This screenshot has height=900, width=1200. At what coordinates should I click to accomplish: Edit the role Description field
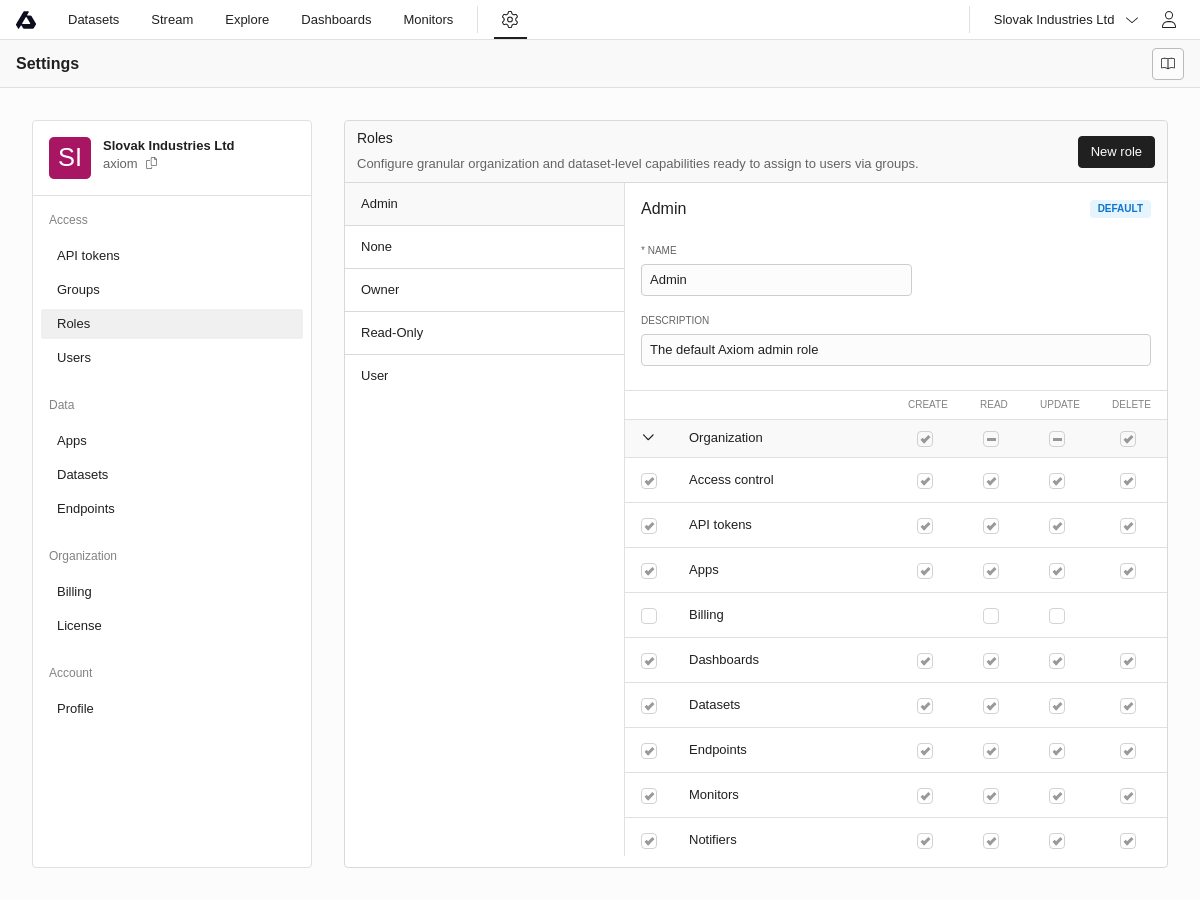(895, 350)
